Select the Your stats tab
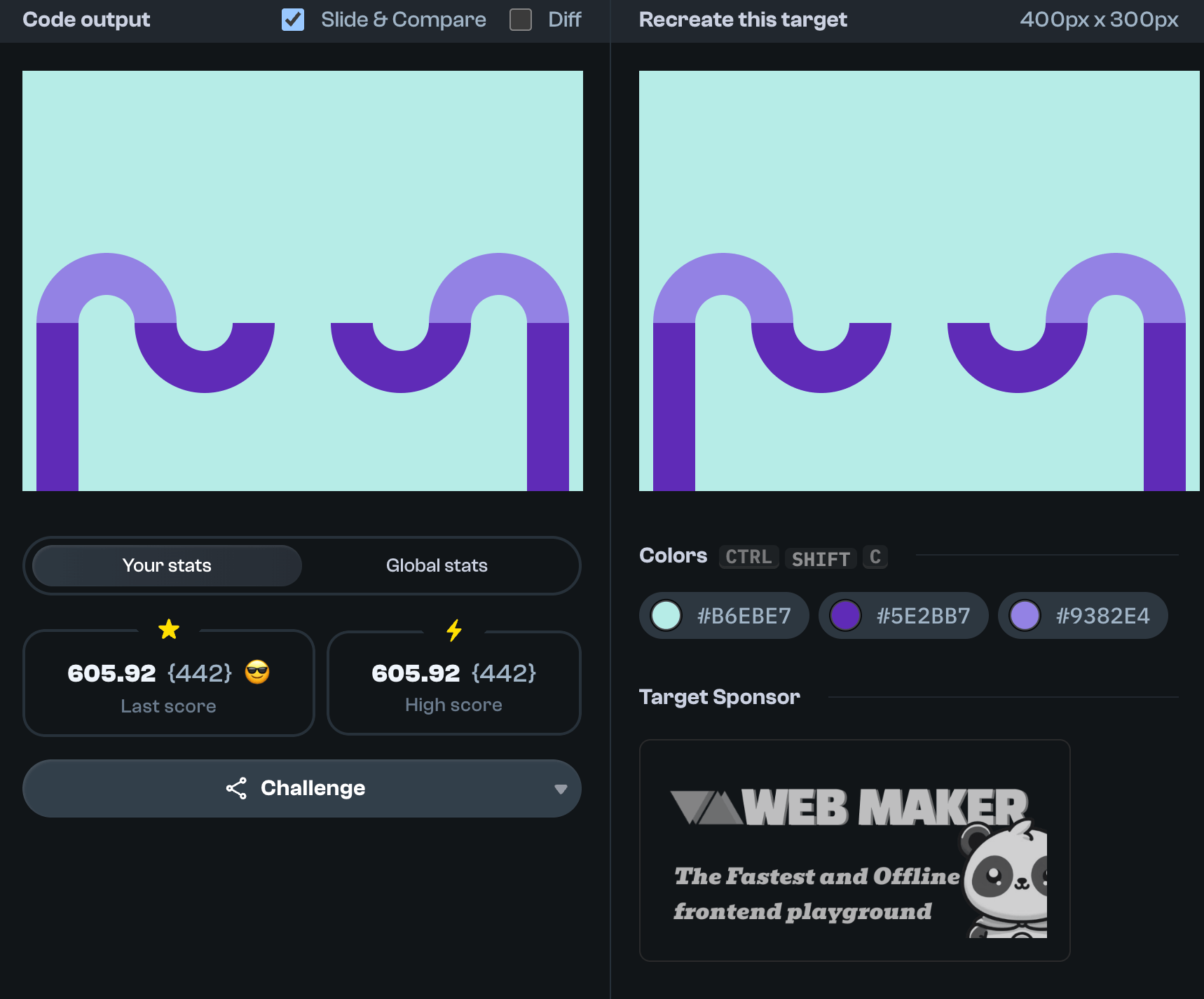The width and height of the screenshot is (1204, 999). [167, 565]
